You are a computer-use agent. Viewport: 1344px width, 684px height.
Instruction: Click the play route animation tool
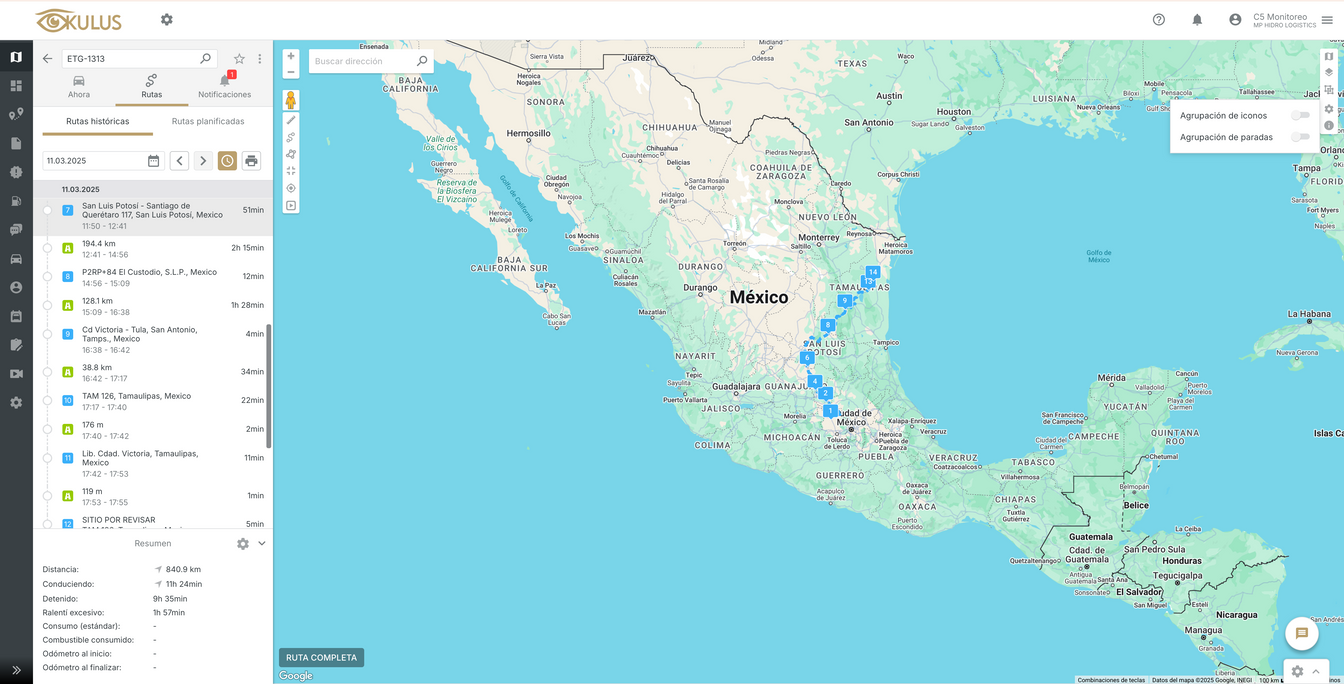291,205
